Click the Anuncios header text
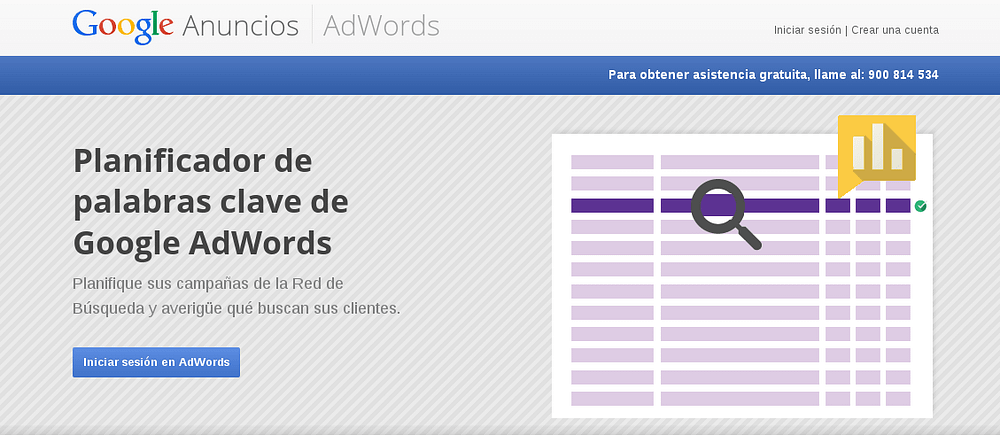 tap(240, 26)
